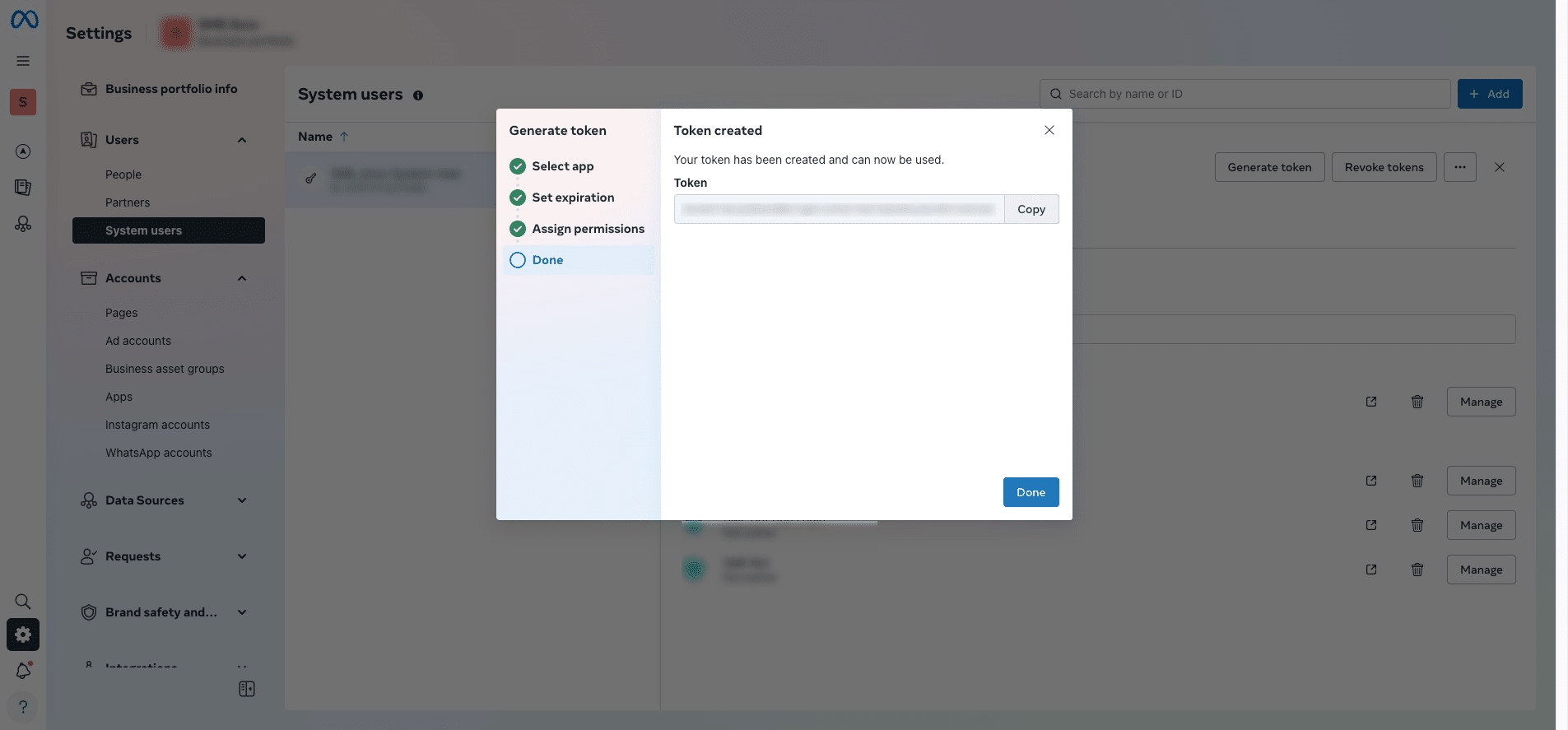Click the Done step in wizard list
1568x730 pixels.
coord(578,260)
